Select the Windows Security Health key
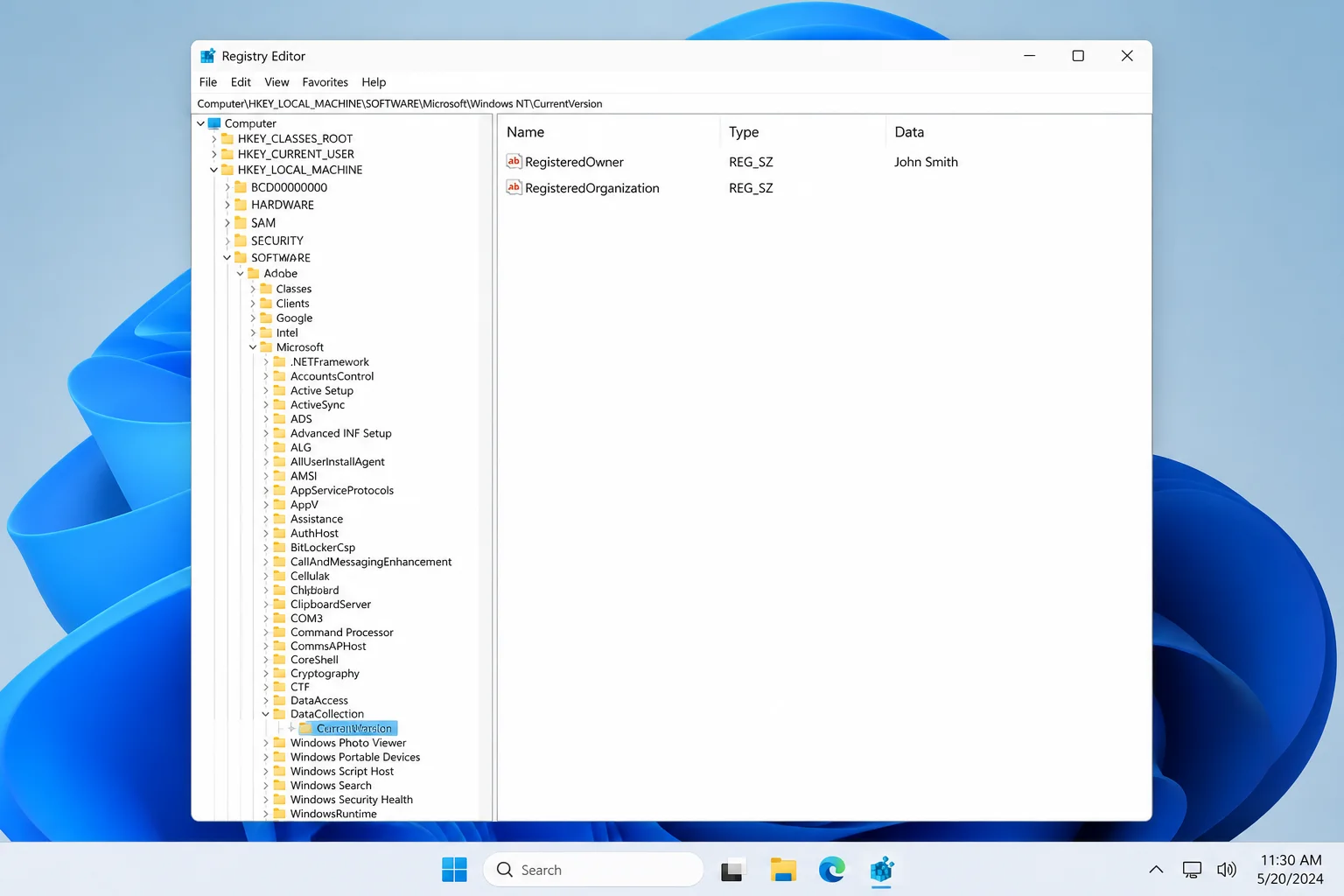1344x896 pixels. pos(352,800)
